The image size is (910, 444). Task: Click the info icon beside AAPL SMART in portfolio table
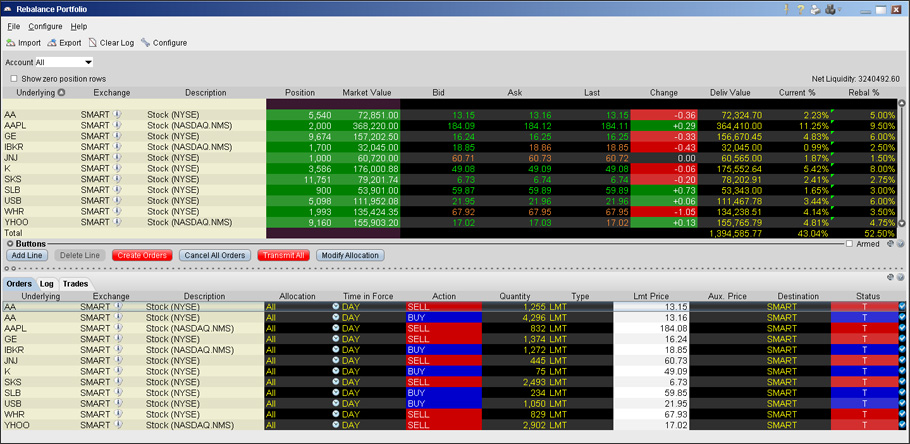point(116,125)
